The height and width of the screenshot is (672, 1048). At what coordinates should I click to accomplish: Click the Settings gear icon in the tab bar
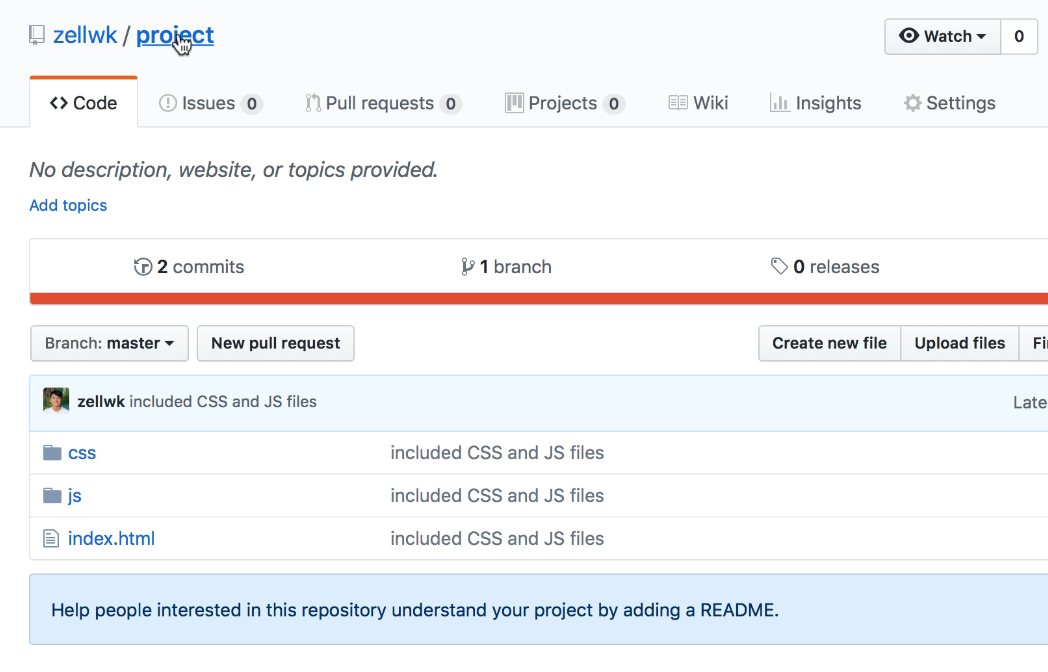tap(911, 102)
